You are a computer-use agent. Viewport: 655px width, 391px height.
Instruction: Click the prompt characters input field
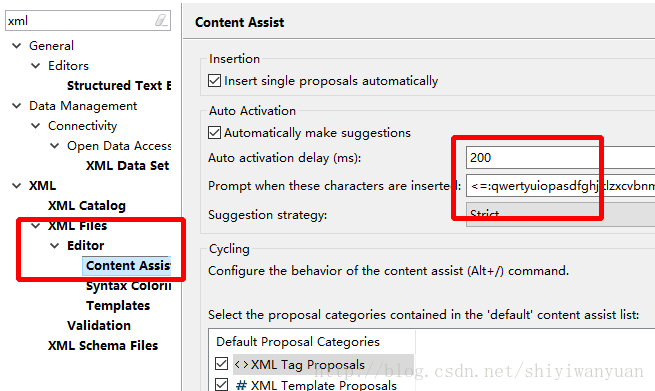coord(560,186)
